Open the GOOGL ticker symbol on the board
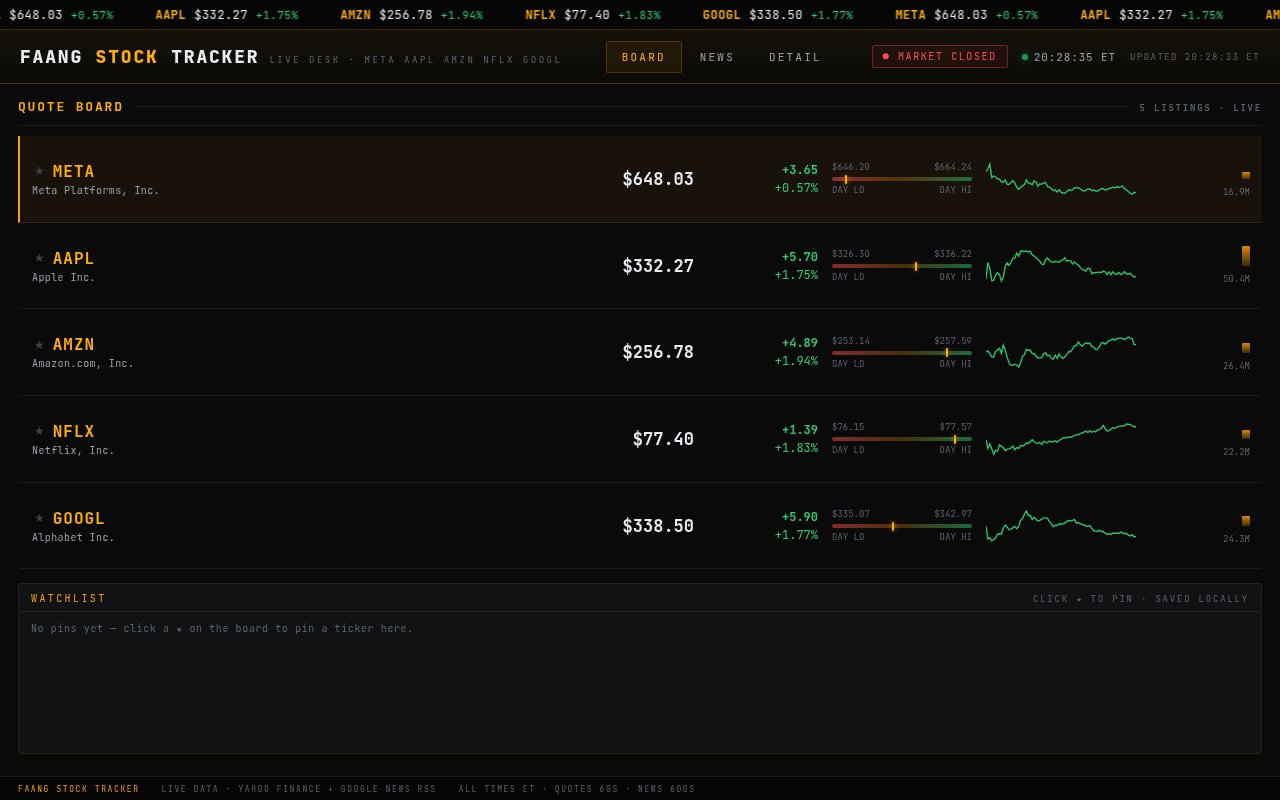The image size is (1280, 800). coord(79,519)
